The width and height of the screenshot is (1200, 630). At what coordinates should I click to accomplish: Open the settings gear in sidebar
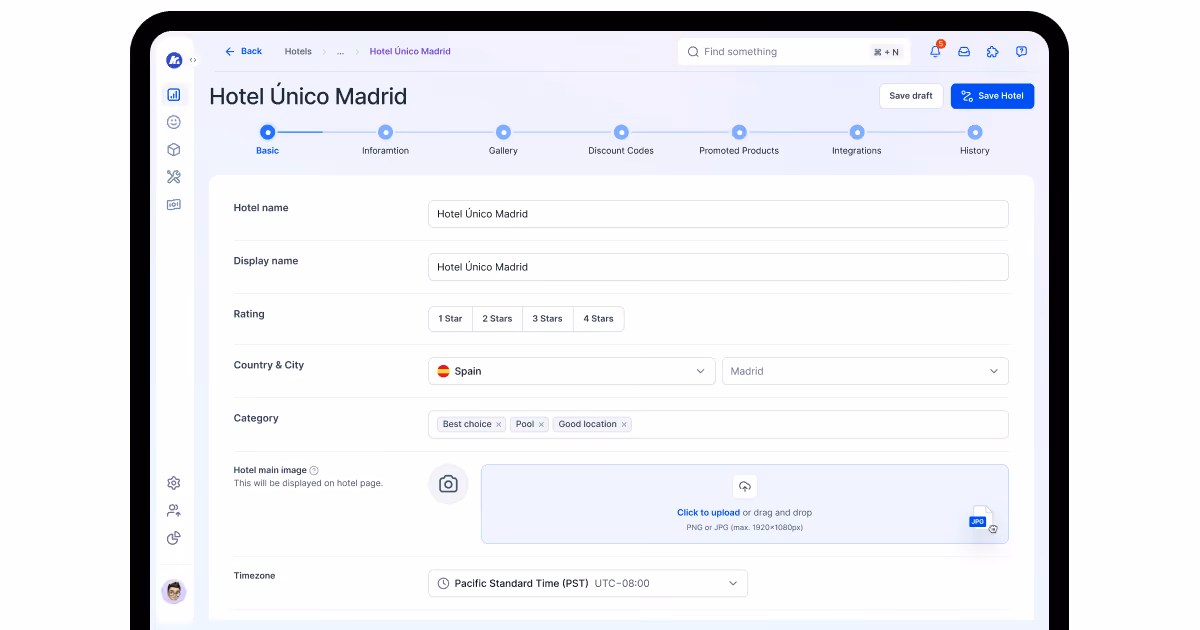[174, 483]
